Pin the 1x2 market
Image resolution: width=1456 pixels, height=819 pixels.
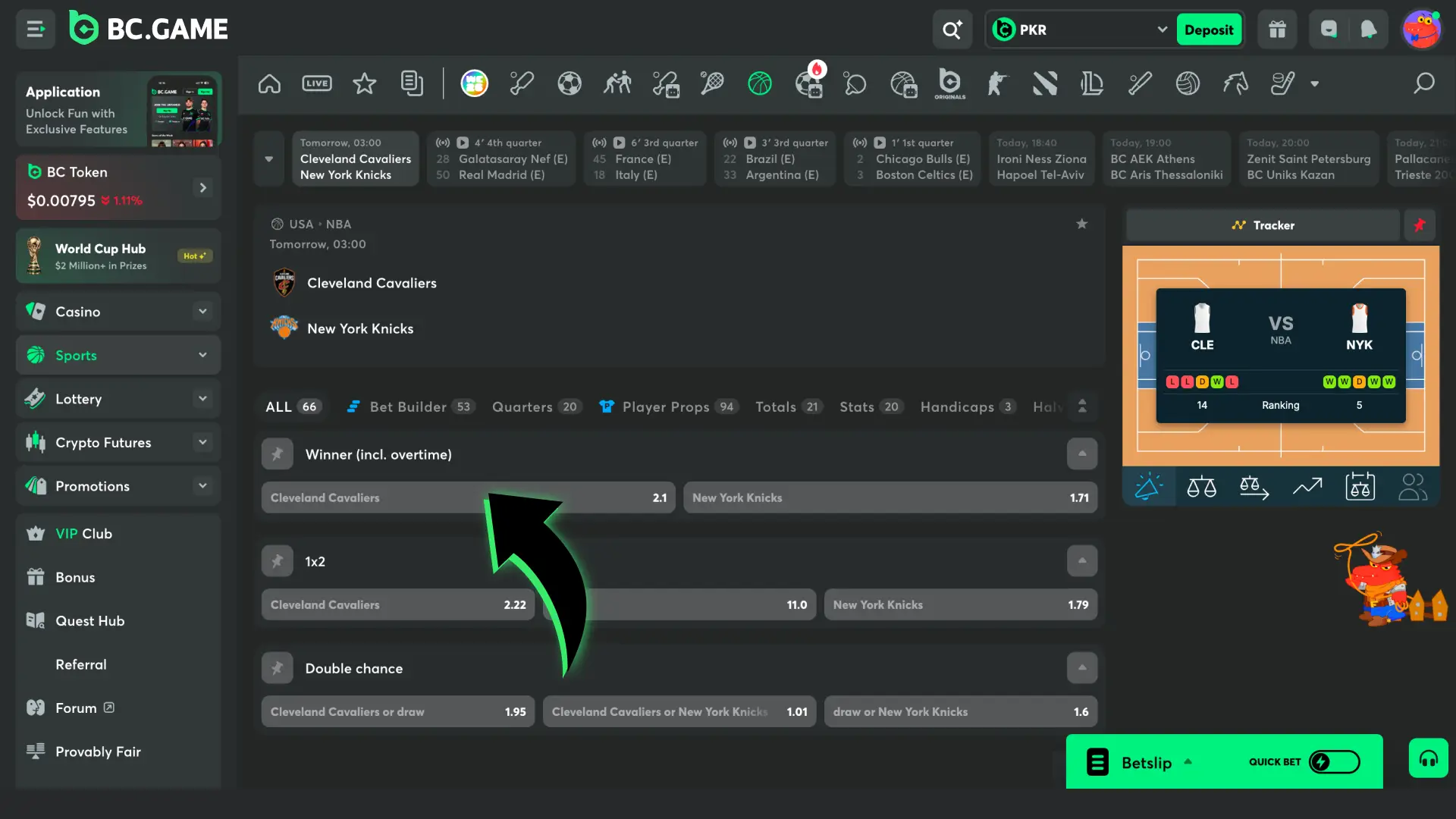(278, 561)
